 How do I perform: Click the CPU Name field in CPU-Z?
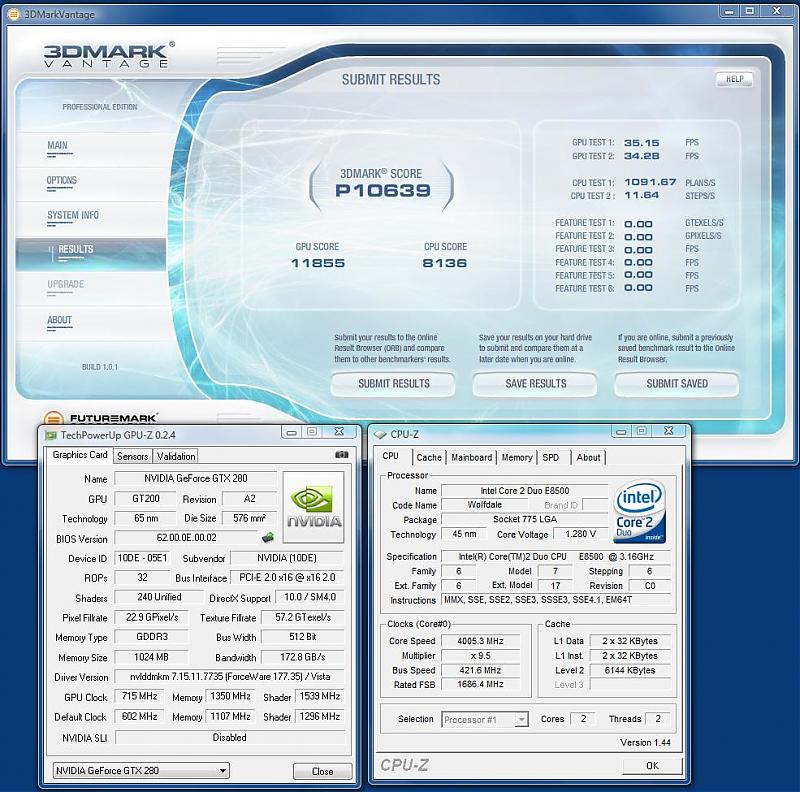[x=524, y=490]
